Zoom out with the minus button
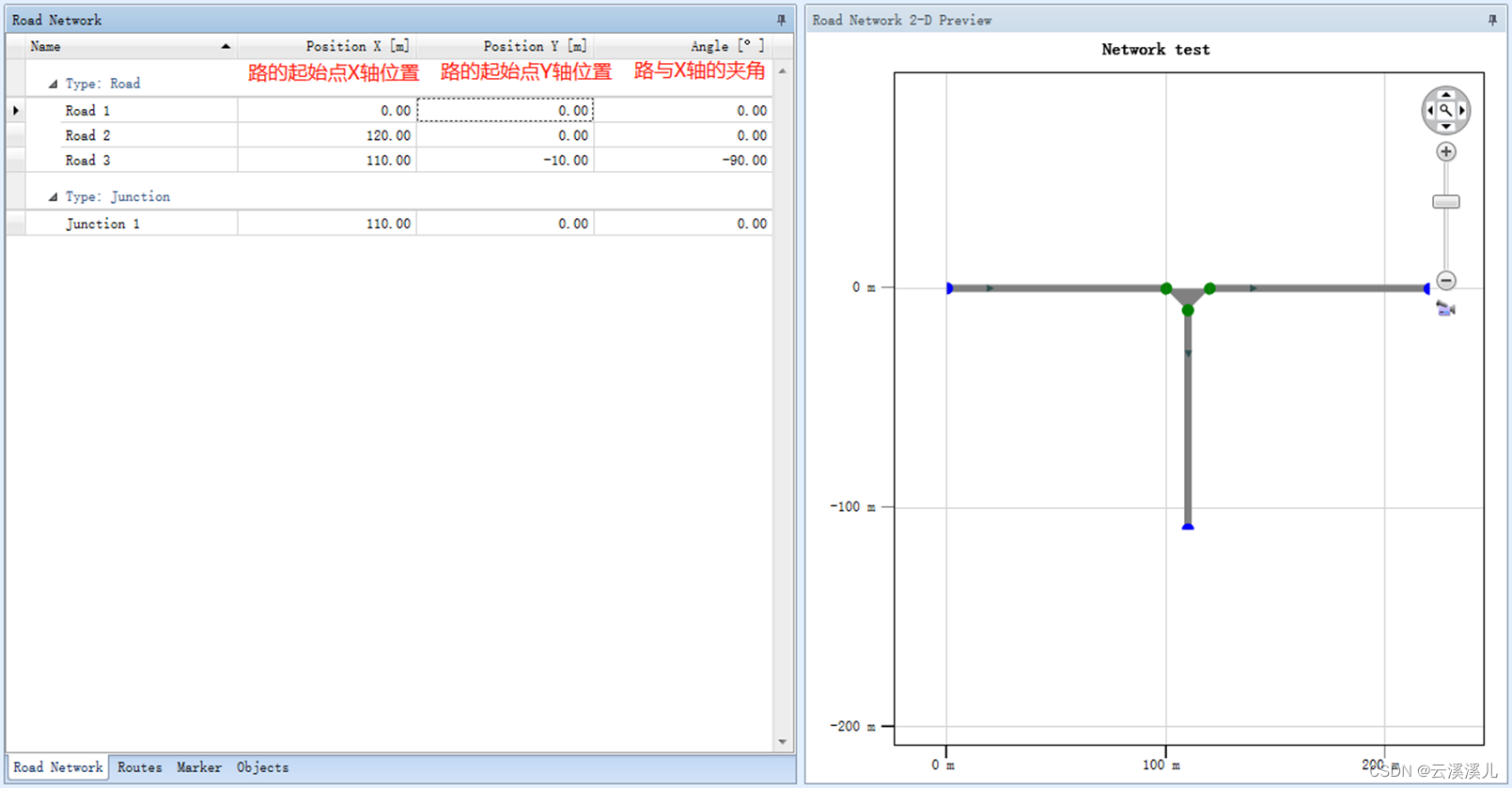1512x788 pixels. [1446, 280]
